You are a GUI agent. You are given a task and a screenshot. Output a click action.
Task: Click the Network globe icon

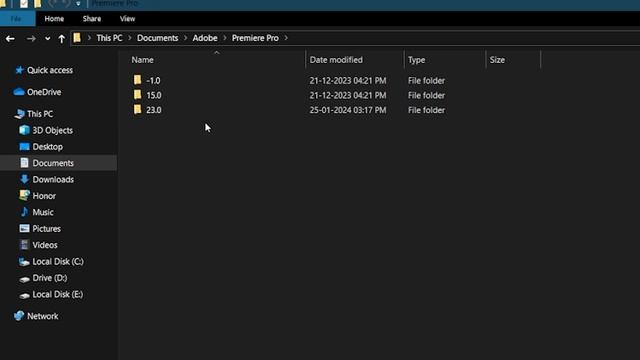(x=19, y=316)
